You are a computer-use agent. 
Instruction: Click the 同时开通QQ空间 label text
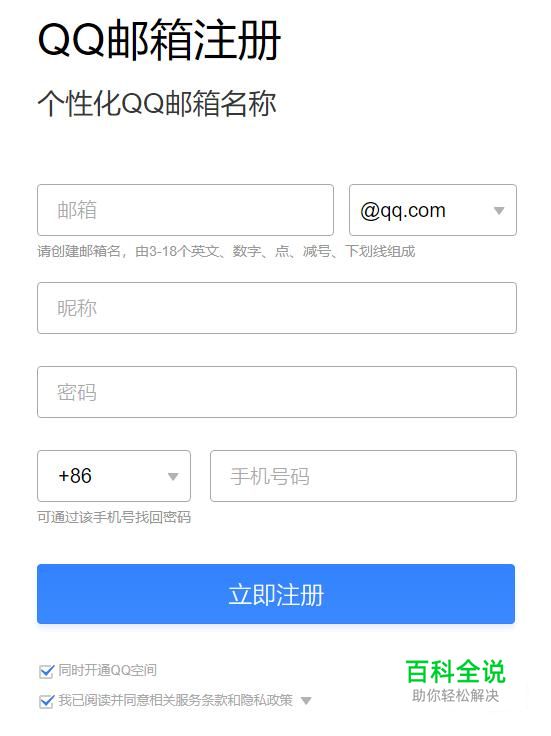(107, 670)
